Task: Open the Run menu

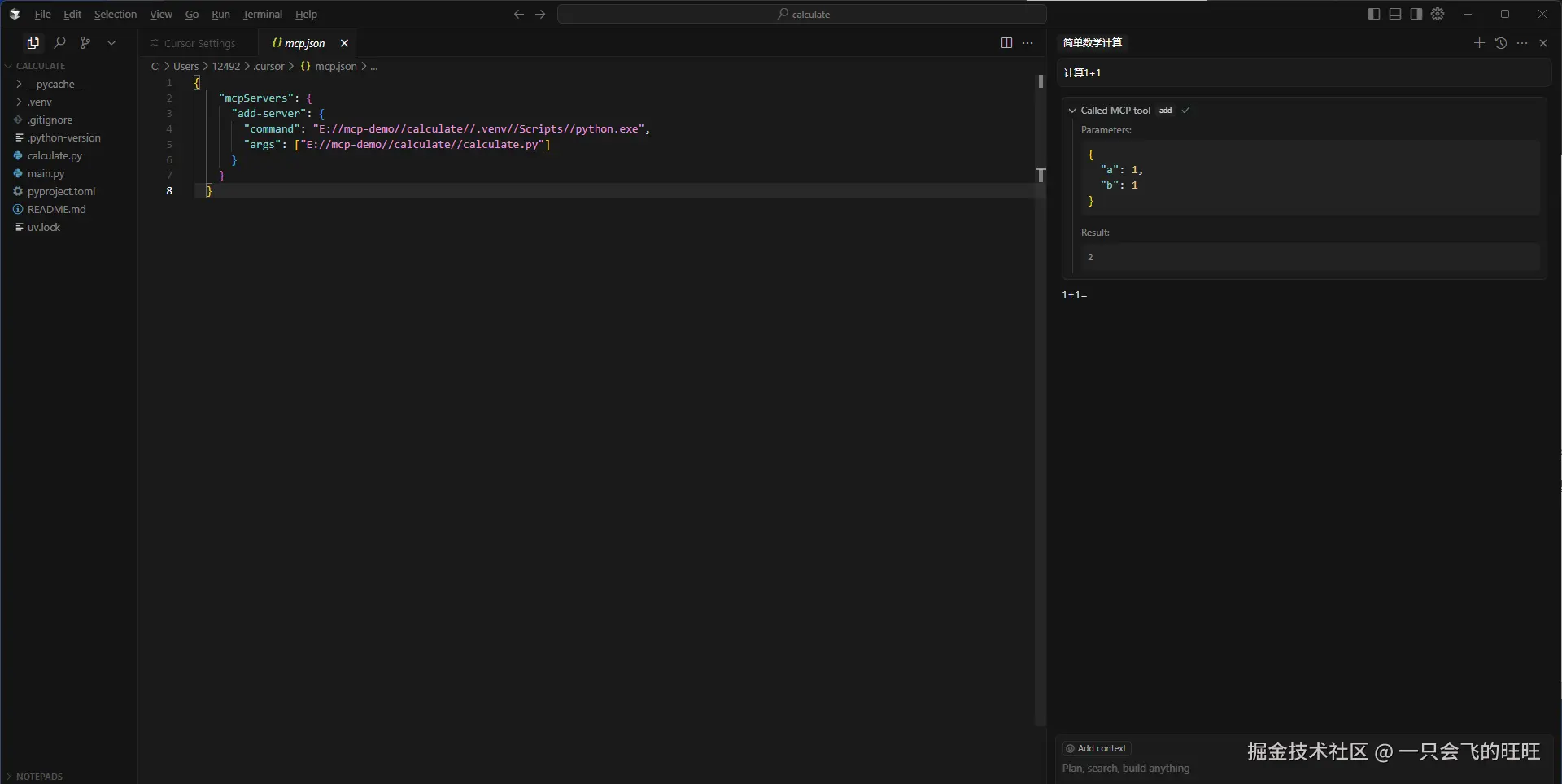Action: (x=220, y=15)
